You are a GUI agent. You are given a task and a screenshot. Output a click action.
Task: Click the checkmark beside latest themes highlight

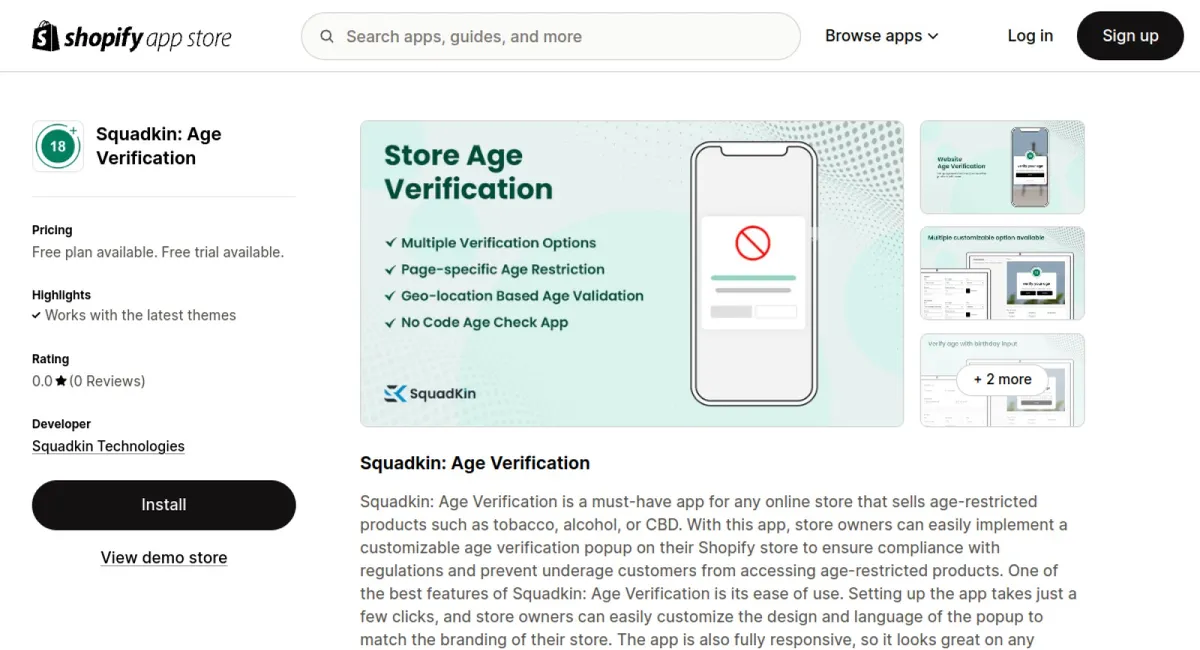pos(37,315)
